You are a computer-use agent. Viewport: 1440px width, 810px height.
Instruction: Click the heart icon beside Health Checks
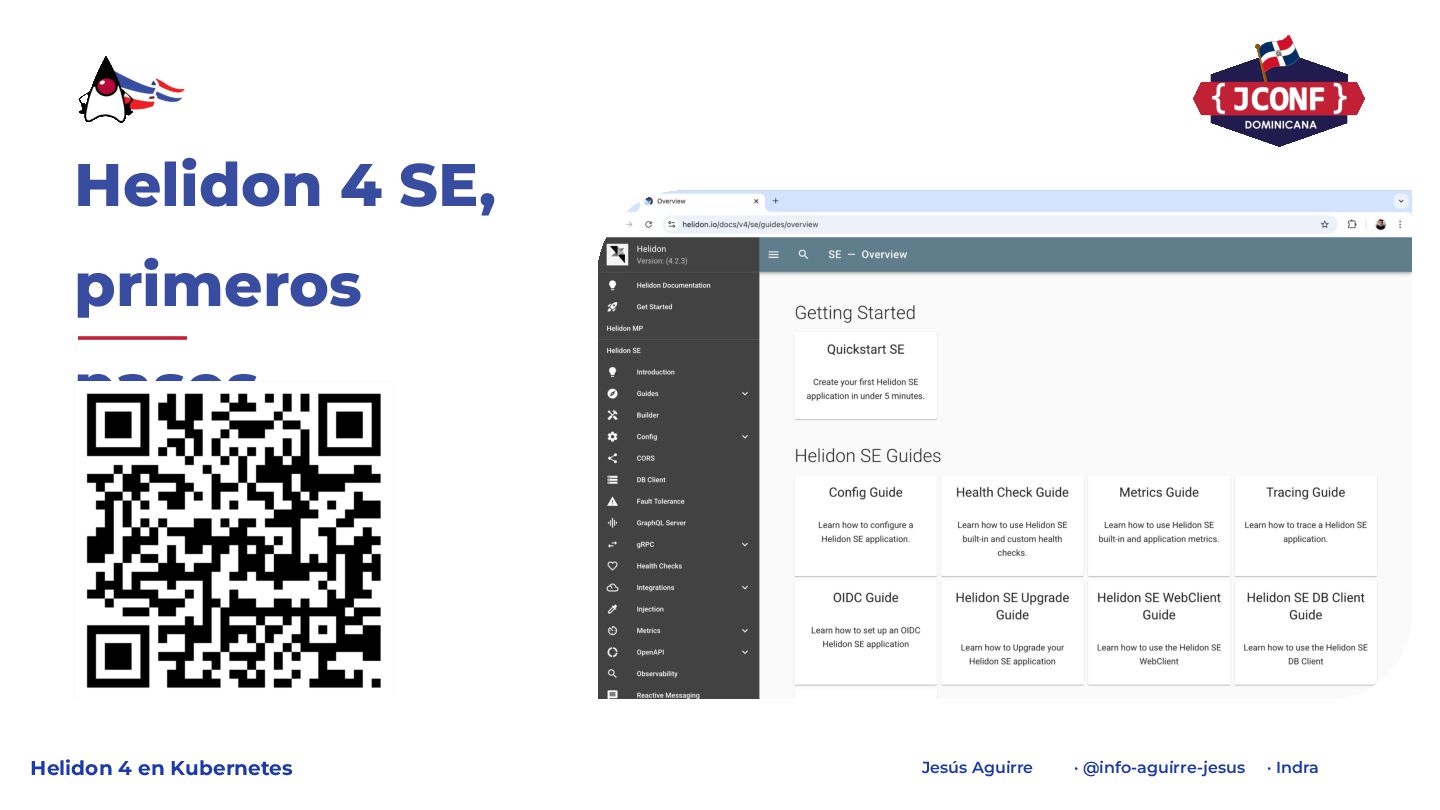[x=613, y=566]
